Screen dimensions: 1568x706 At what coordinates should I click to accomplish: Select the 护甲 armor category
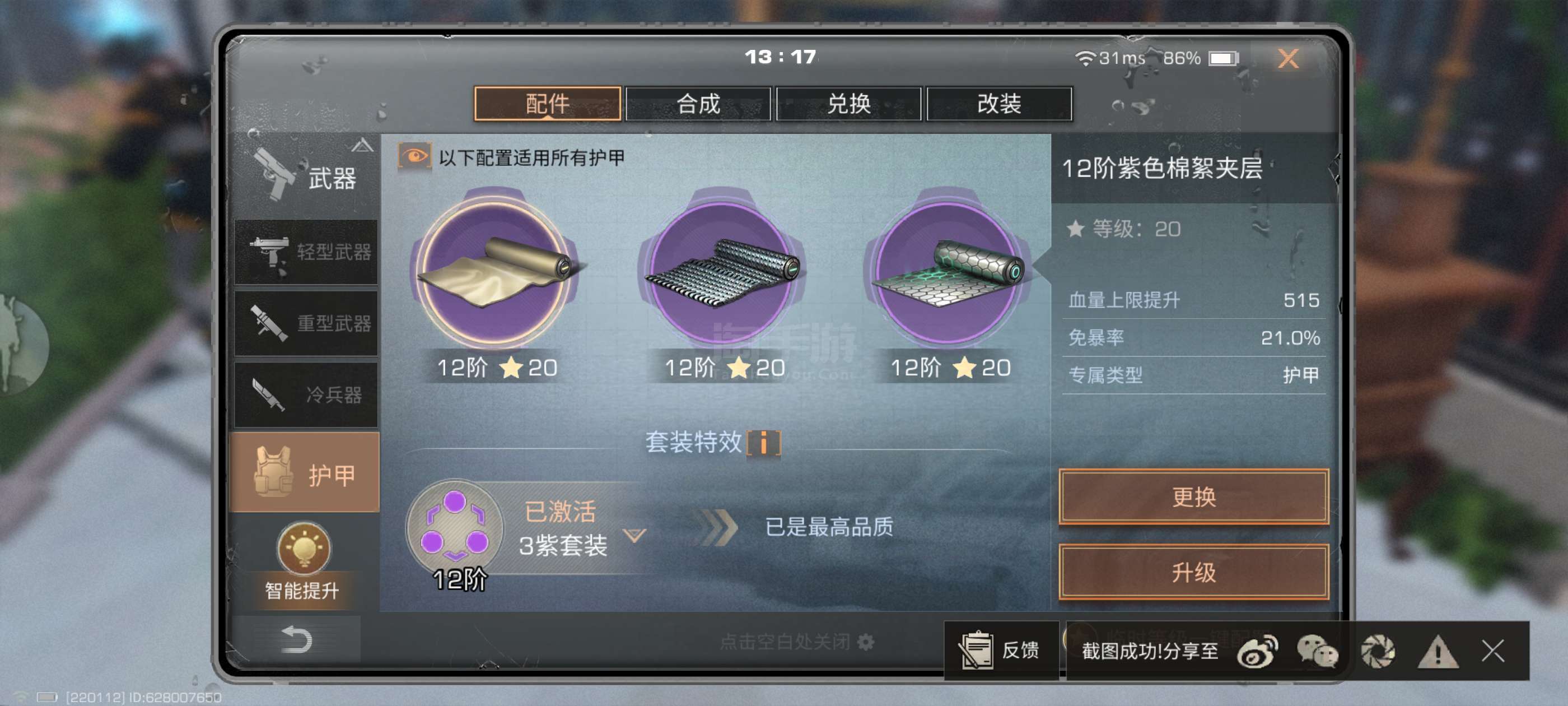point(305,473)
